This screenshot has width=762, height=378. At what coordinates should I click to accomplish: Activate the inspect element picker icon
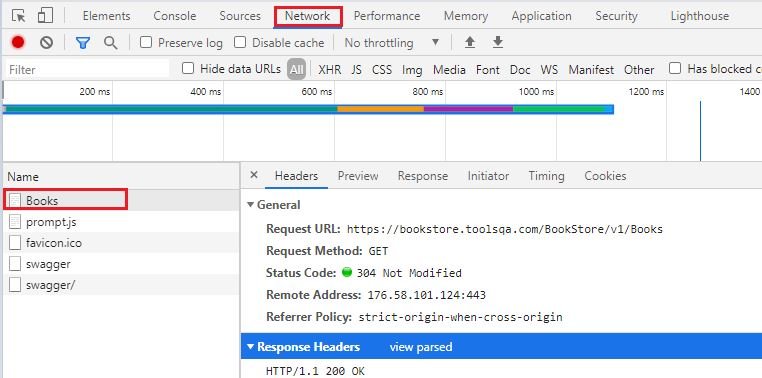tap(18, 16)
